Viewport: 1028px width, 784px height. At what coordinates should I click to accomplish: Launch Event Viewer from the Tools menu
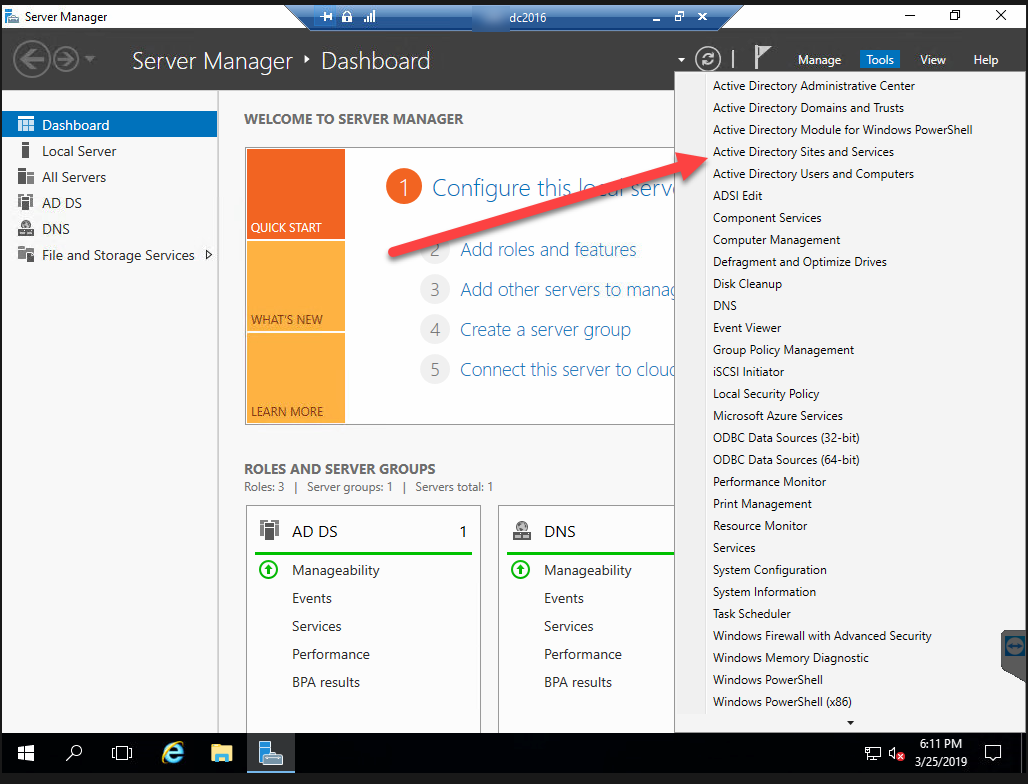point(747,328)
